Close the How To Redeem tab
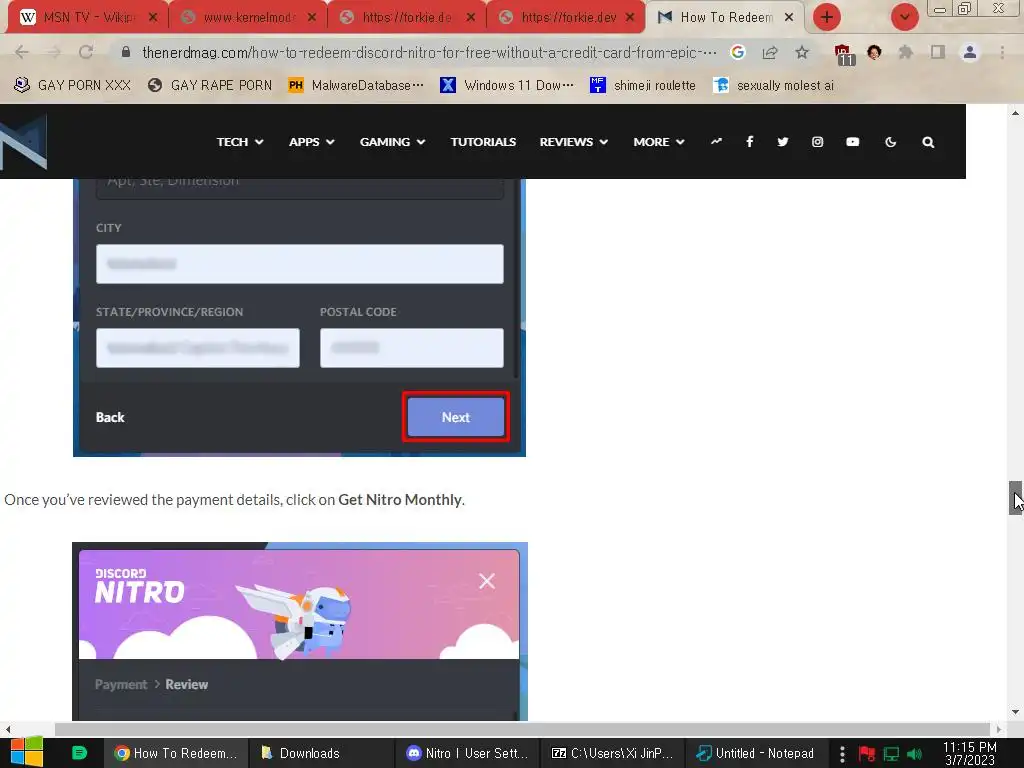Screen dimensions: 1024x768 (789, 18)
